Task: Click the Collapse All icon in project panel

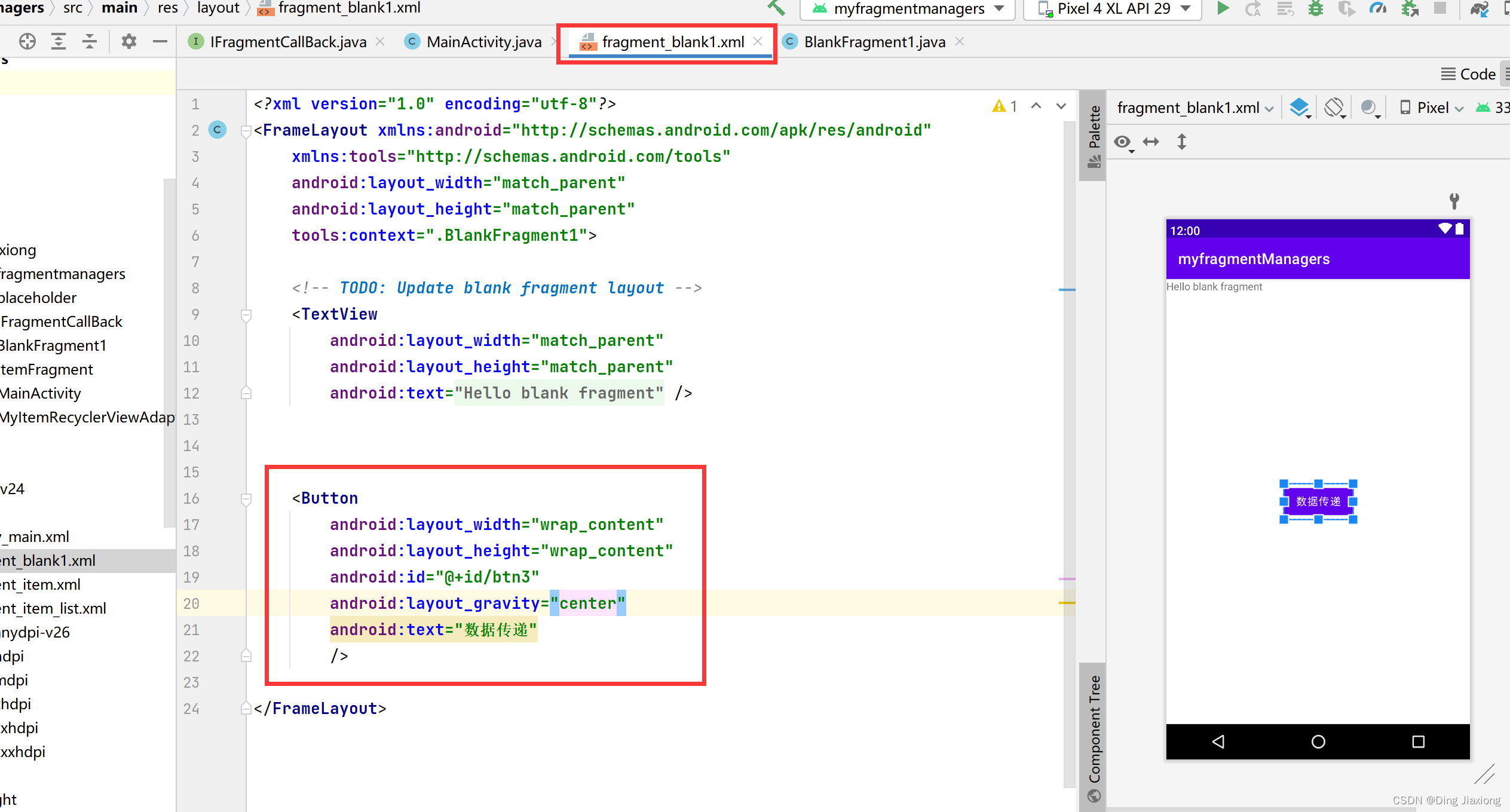Action: pos(90,41)
